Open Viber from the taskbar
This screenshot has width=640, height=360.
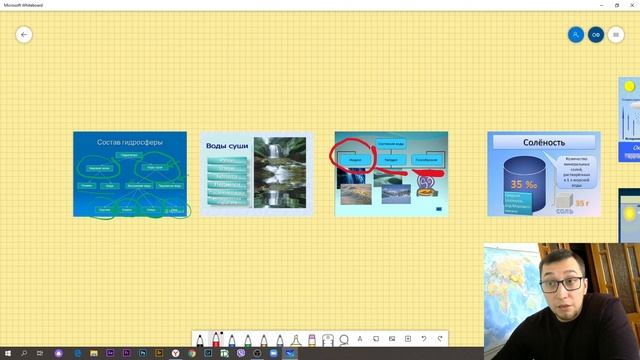point(241,353)
